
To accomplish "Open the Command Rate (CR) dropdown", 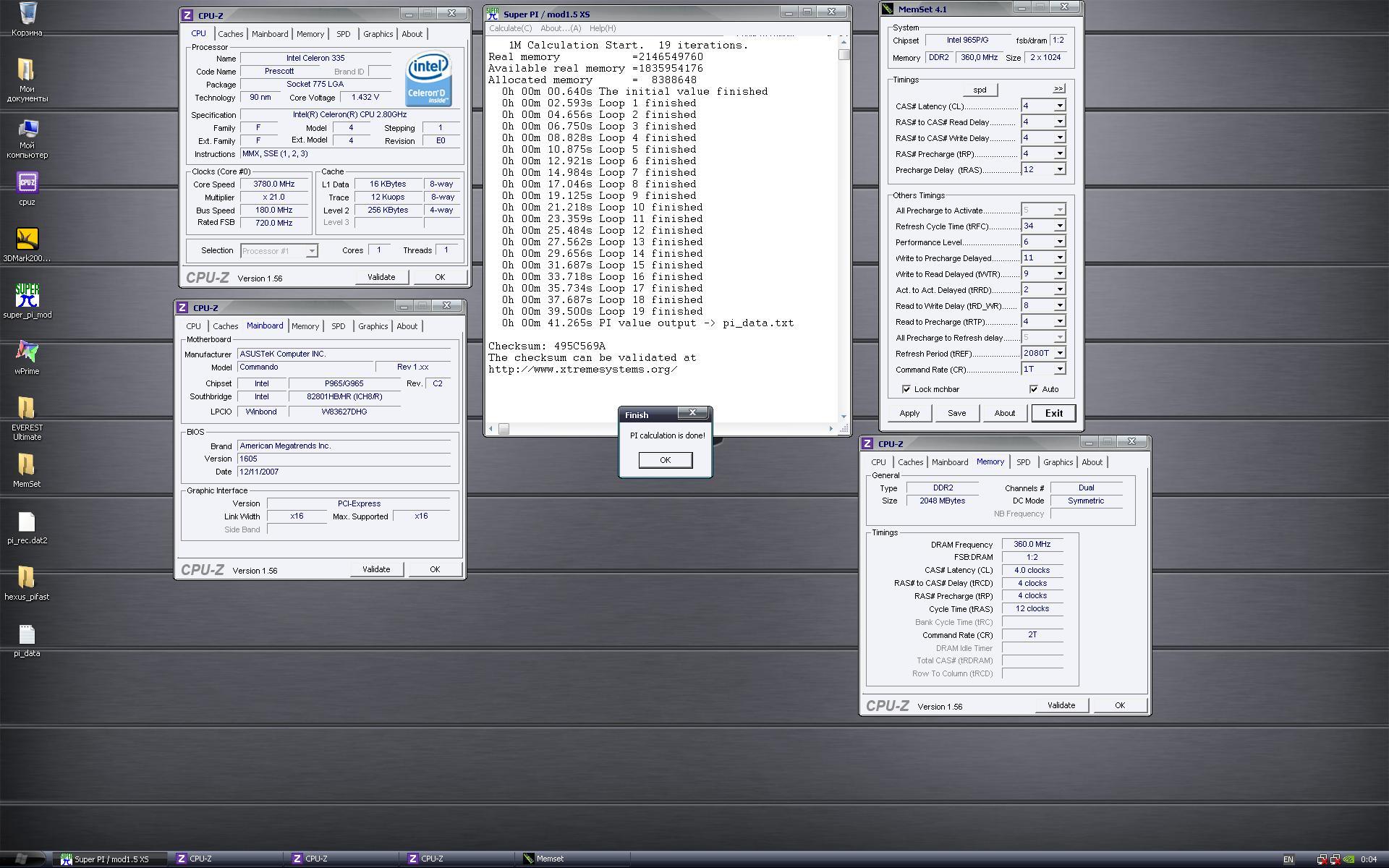I will (1060, 369).
